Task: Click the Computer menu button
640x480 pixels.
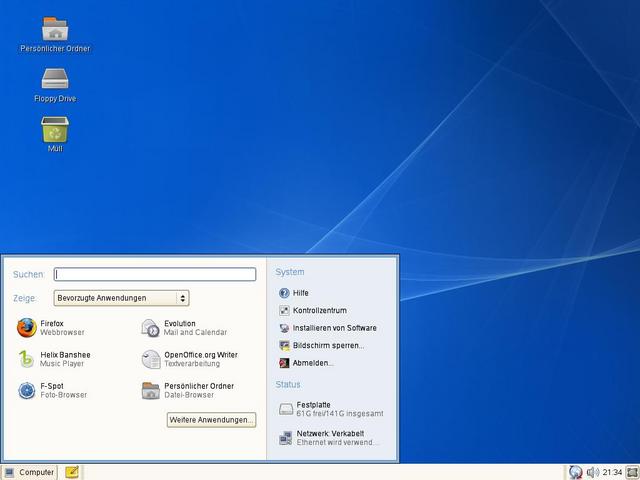Action: [x=29, y=472]
